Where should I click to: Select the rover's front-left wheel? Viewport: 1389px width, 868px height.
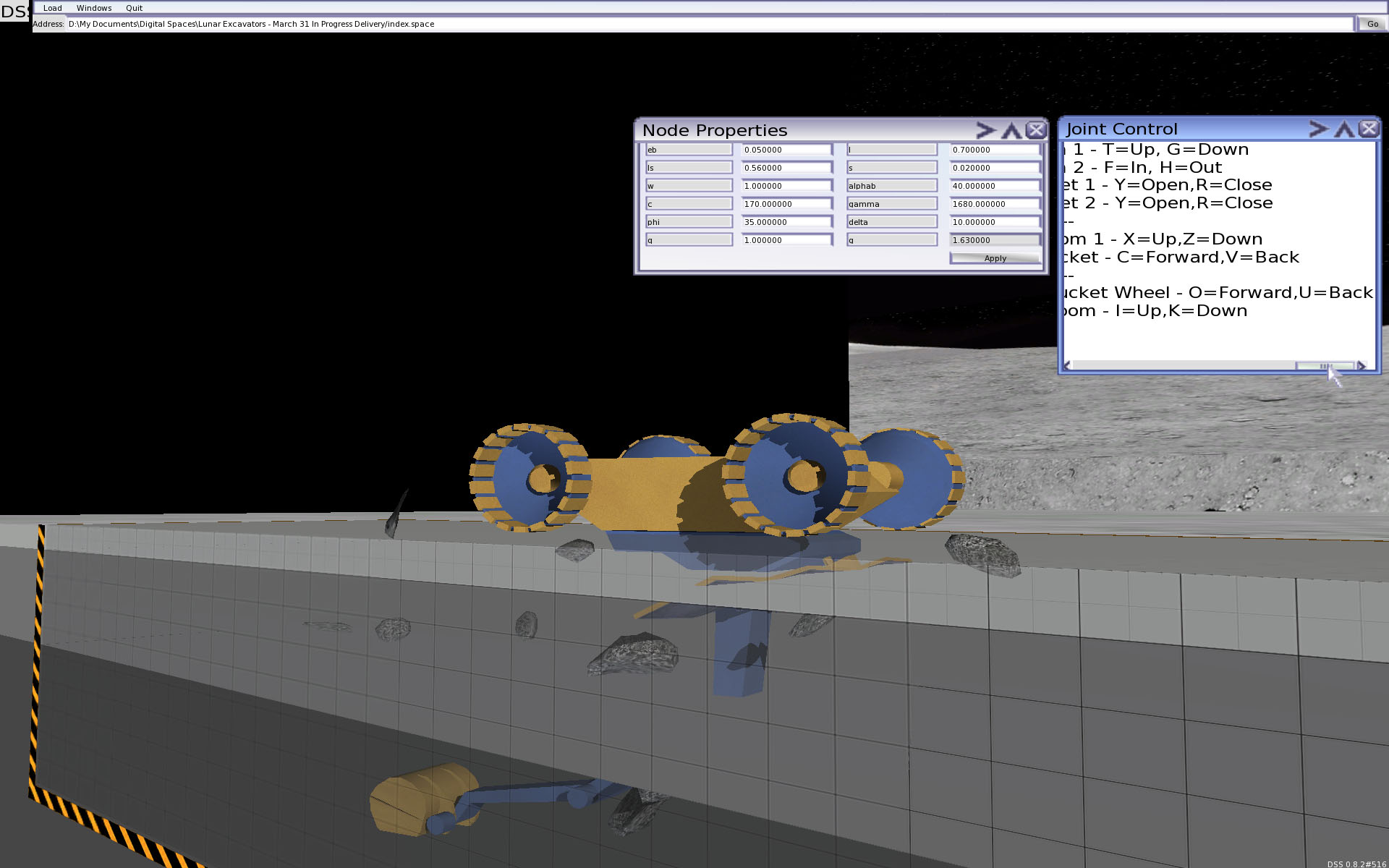coord(532,477)
